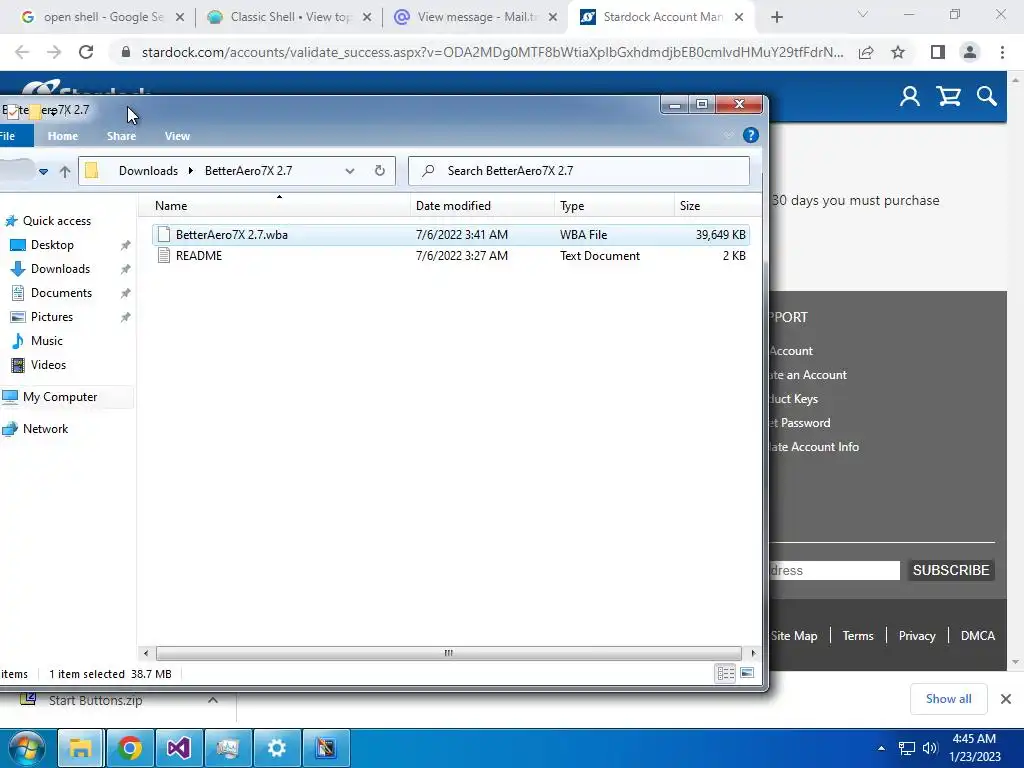This screenshot has height=768, width=1024.
Task: Open Chrome tab search chevron
Action: [863, 14]
